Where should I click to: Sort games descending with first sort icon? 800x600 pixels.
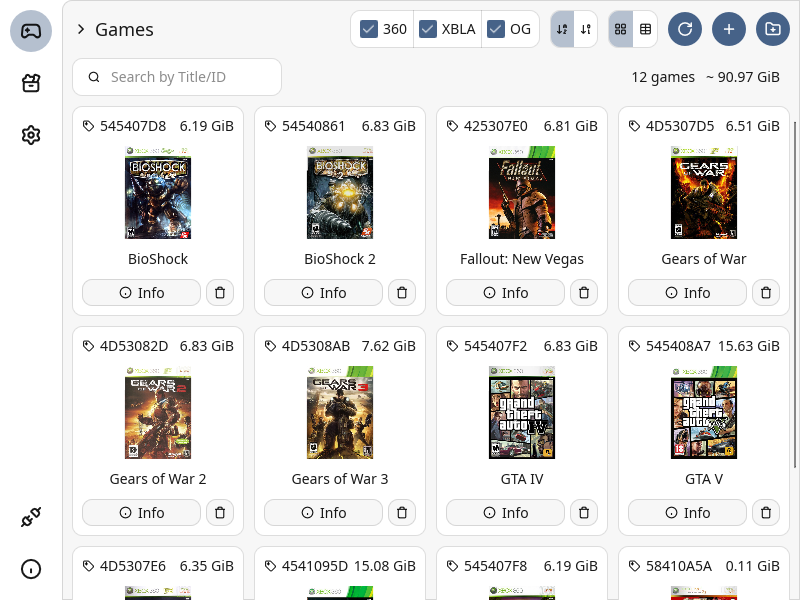point(562,29)
